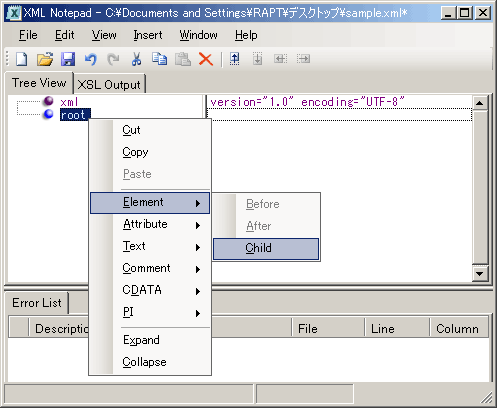Click the empty root value field
This screenshot has height=408, width=497.
[339, 115]
